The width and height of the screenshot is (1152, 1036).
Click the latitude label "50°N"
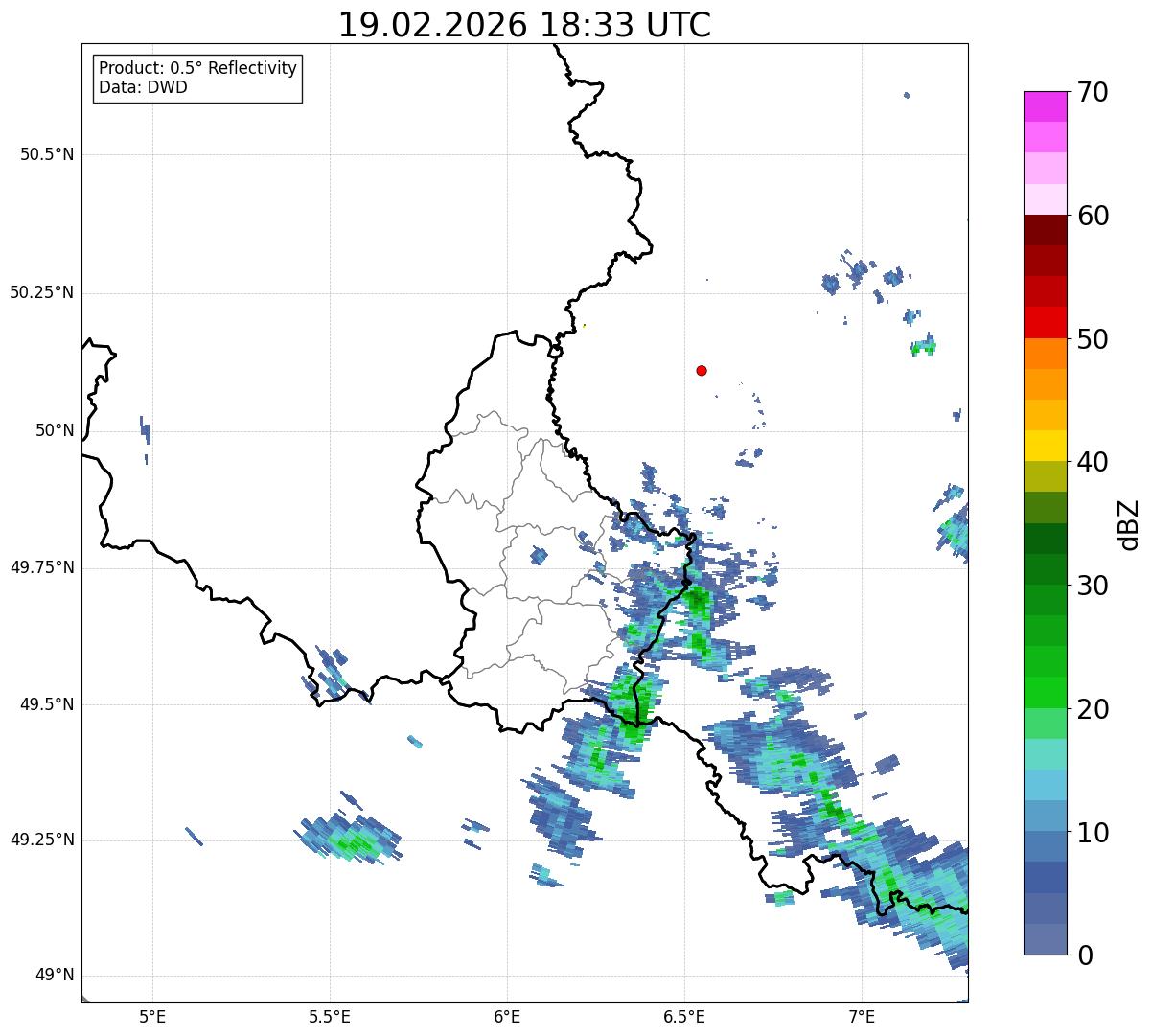(x=55, y=430)
